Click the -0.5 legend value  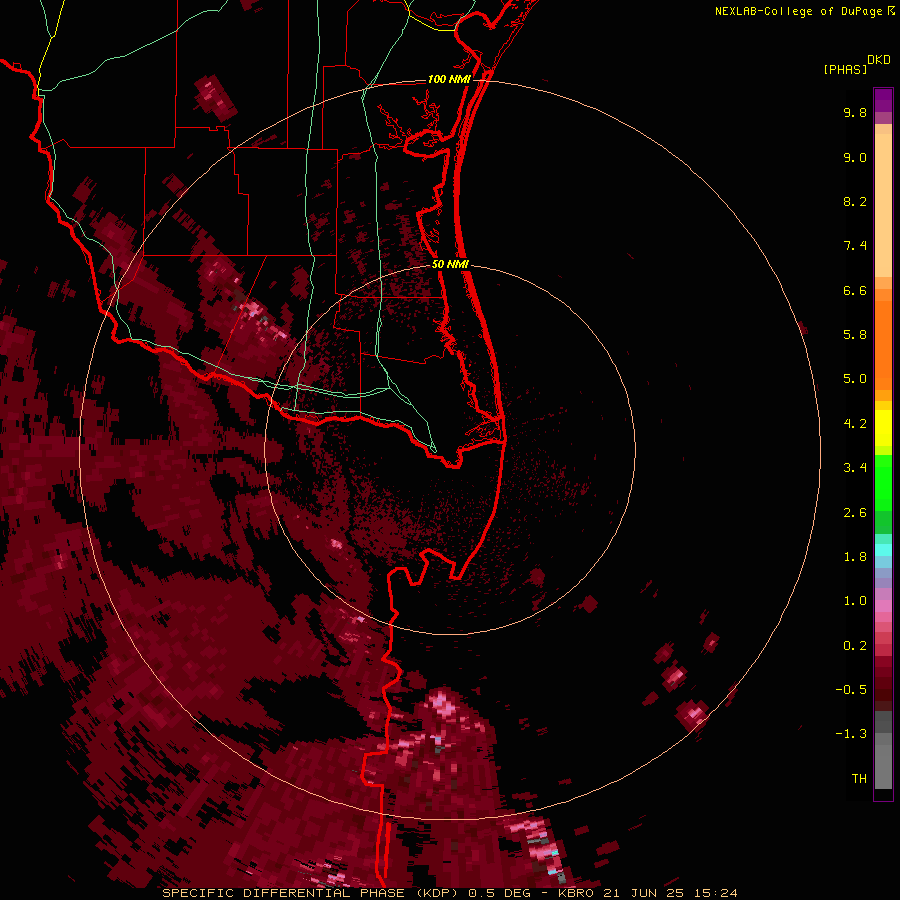[x=851, y=690]
